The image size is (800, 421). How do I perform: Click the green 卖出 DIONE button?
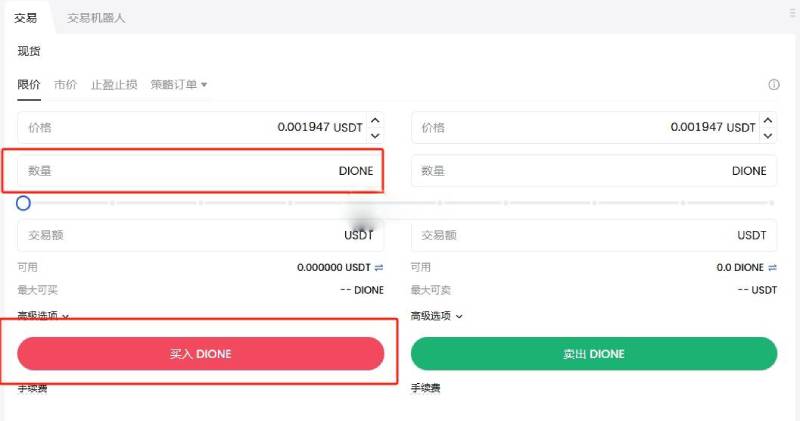(594, 354)
